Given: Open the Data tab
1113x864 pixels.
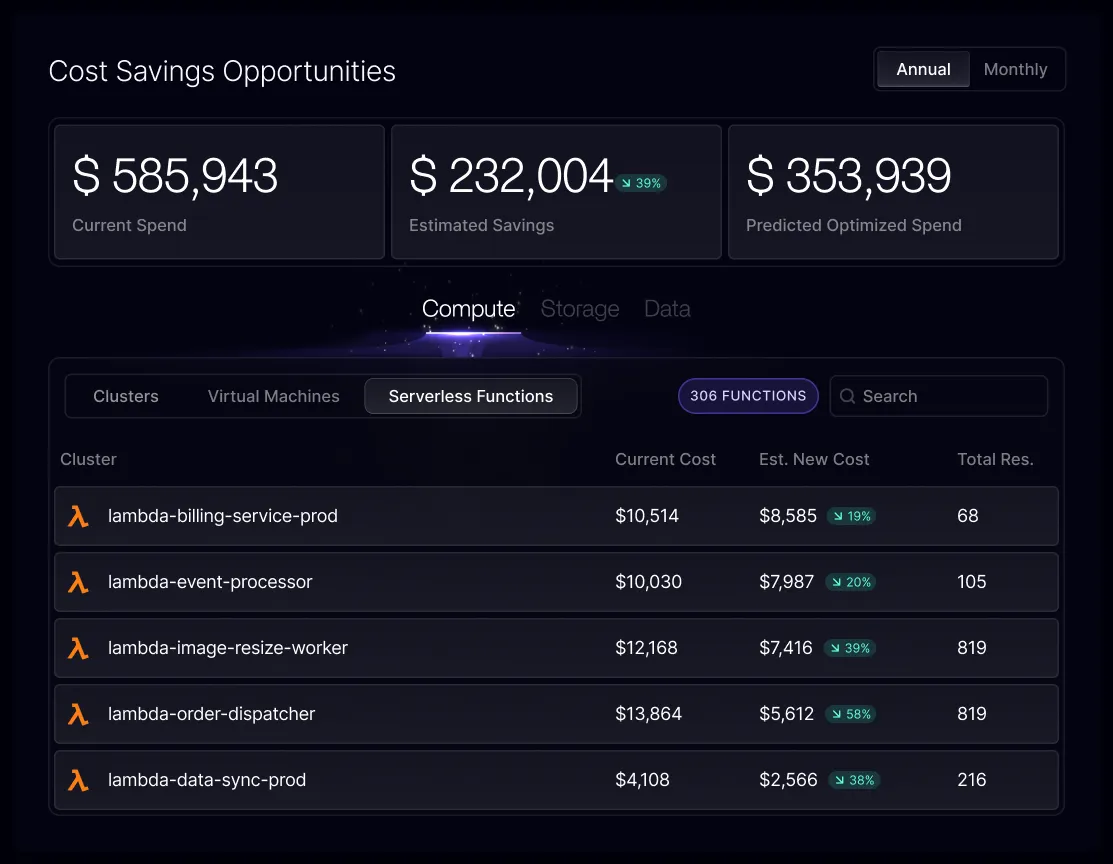Looking at the screenshot, I should click(667, 309).
